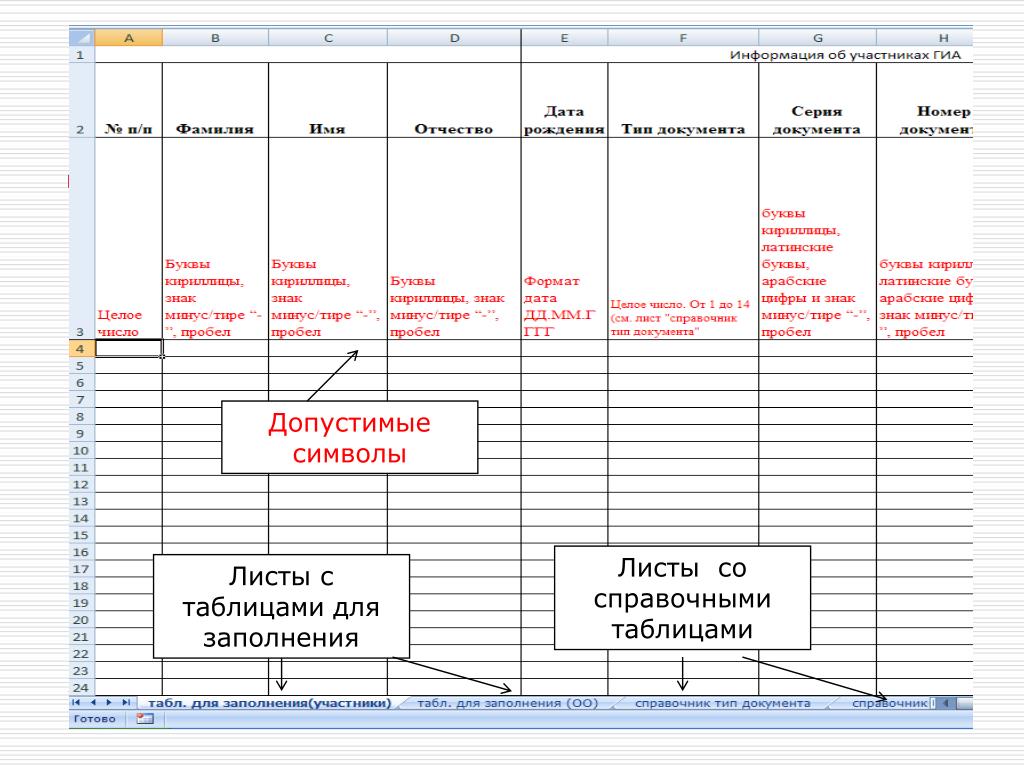1024x768 pixels.
Task: Switch to 'справочник тип документа' tab
Action: [722, 703]
